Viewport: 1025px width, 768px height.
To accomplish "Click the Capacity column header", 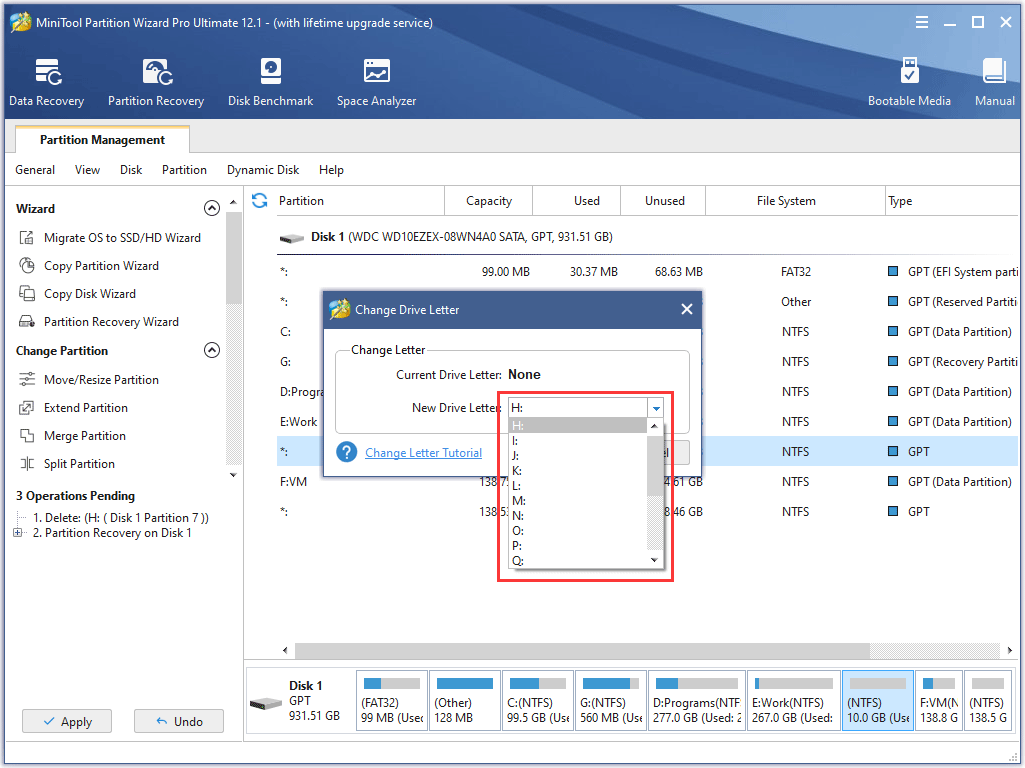I will pos(488,201).
